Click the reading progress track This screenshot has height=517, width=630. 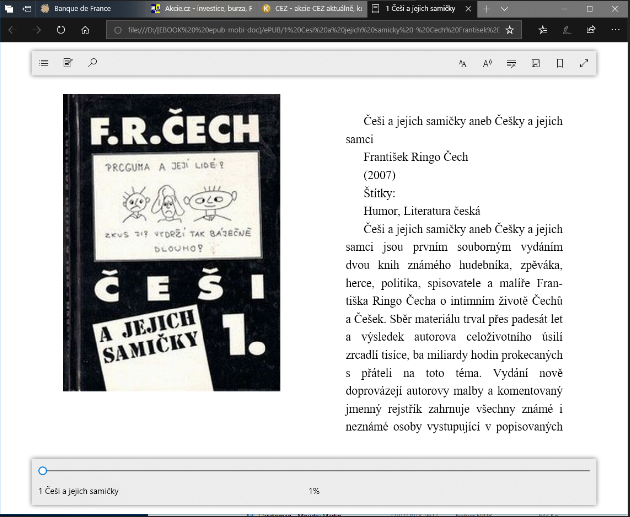314,470
